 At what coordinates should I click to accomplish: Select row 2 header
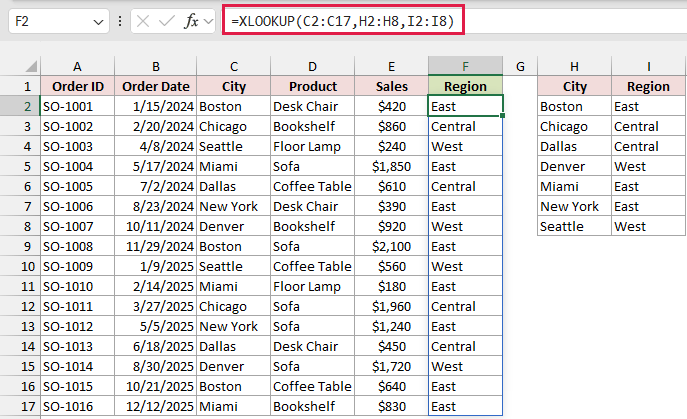(20, 107)
